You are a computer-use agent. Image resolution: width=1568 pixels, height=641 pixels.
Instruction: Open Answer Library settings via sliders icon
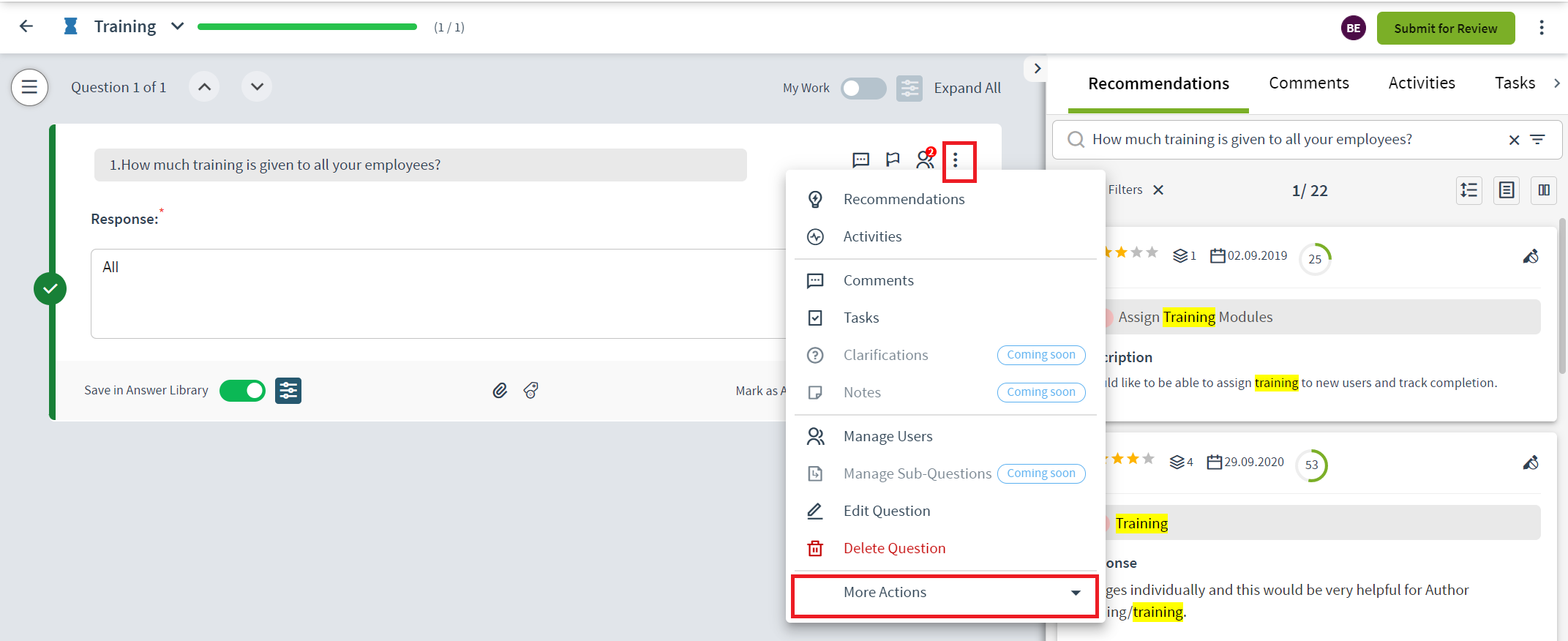click(x=288, y=391)
